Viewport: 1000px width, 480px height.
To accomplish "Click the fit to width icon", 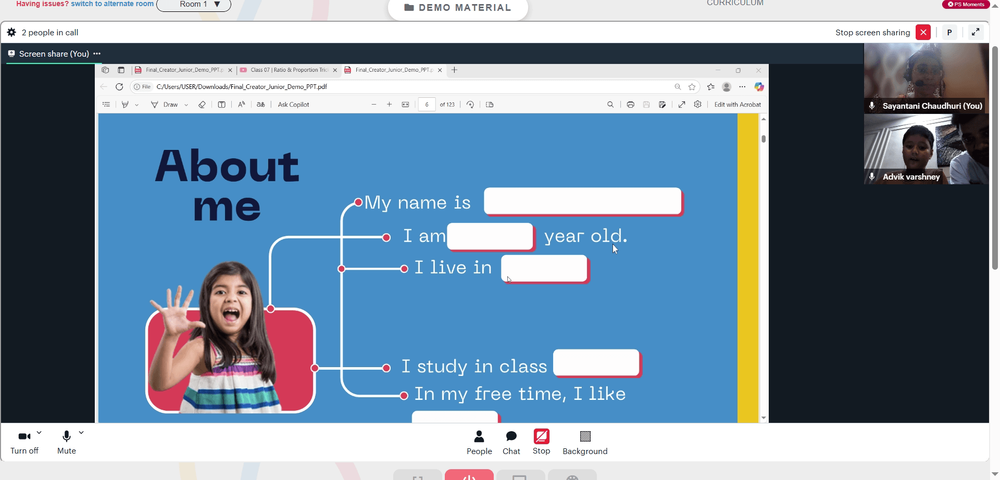I will coord(405,105).
